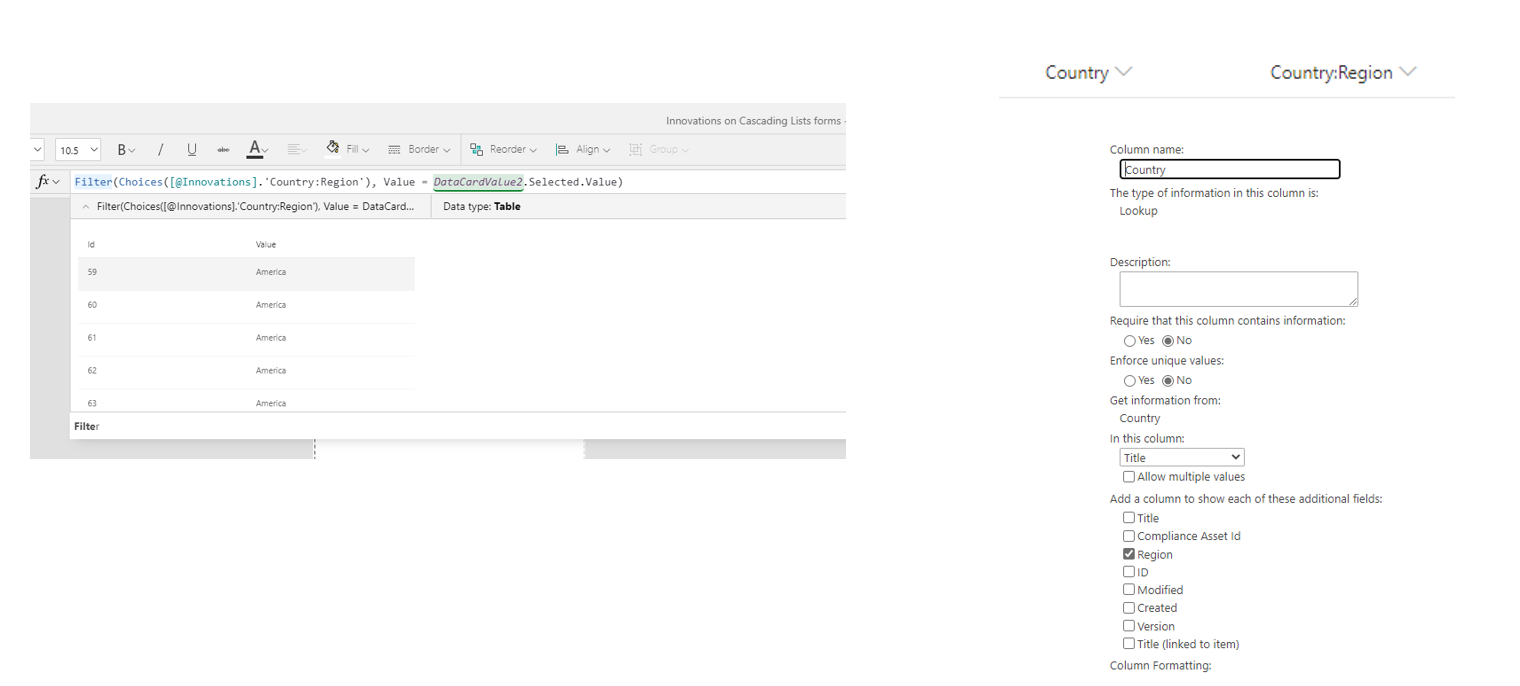Open the Border options
1520x686 pixels.
[419, 148]
